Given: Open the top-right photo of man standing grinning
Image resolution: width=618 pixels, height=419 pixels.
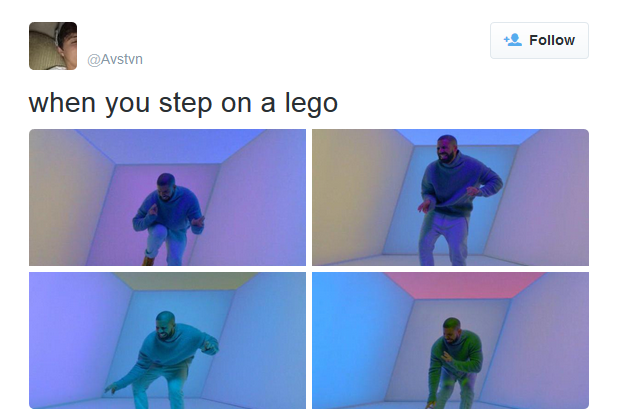Looking at the screenshot, I should point(450,197).
